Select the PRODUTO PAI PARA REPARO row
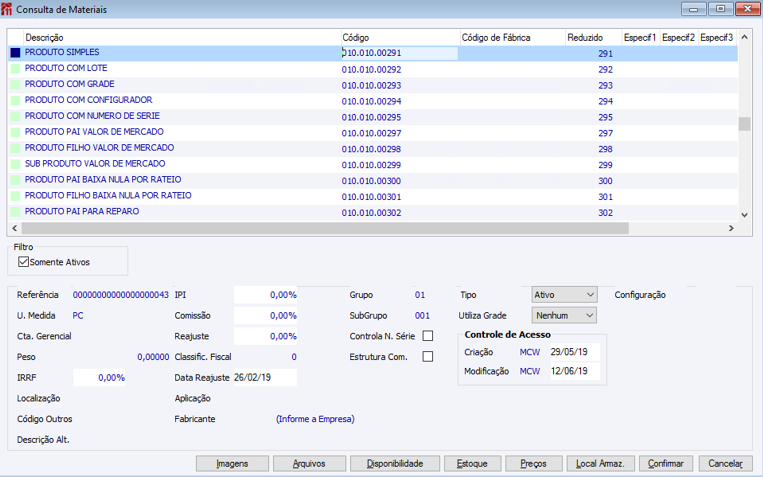Screen dimensions: 763x477 pos(373,212)
